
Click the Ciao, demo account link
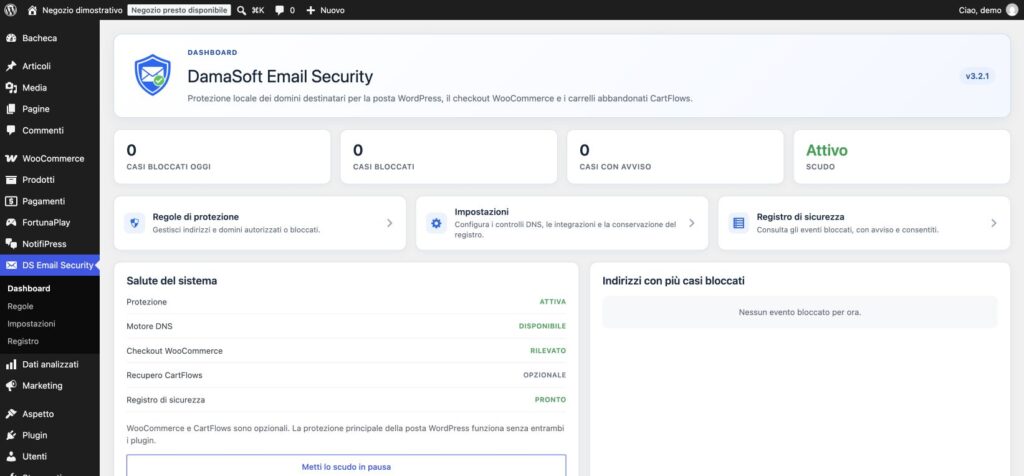(x=987, y=10)
